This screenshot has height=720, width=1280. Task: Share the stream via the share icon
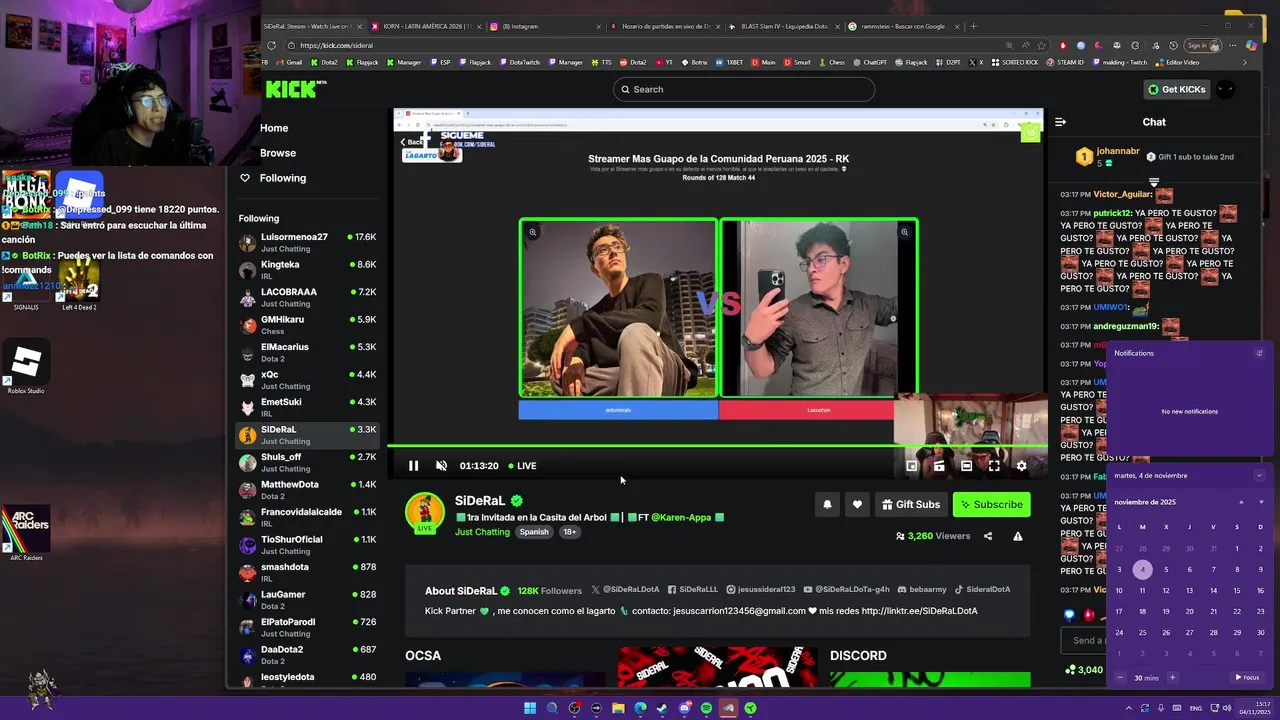click(x=988, y=536)
